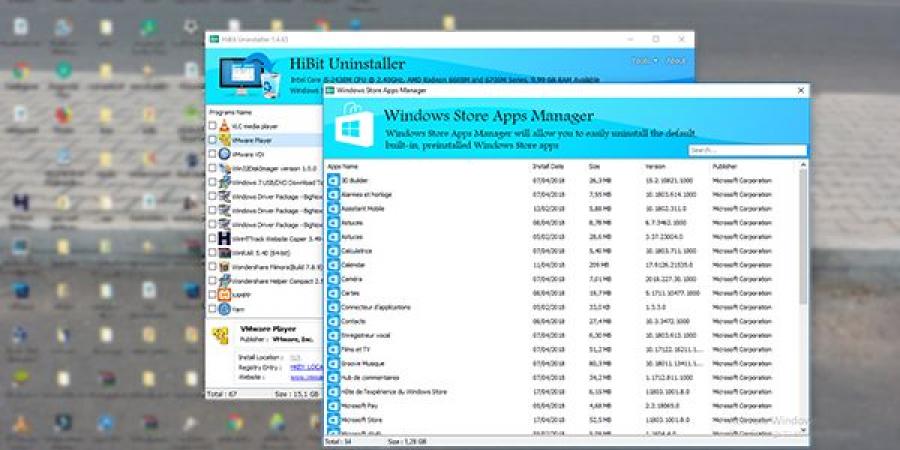Open the Tools dropdown in HiBit Uninstaller
This screenshot has height=450, width=900.
[645, 61]
